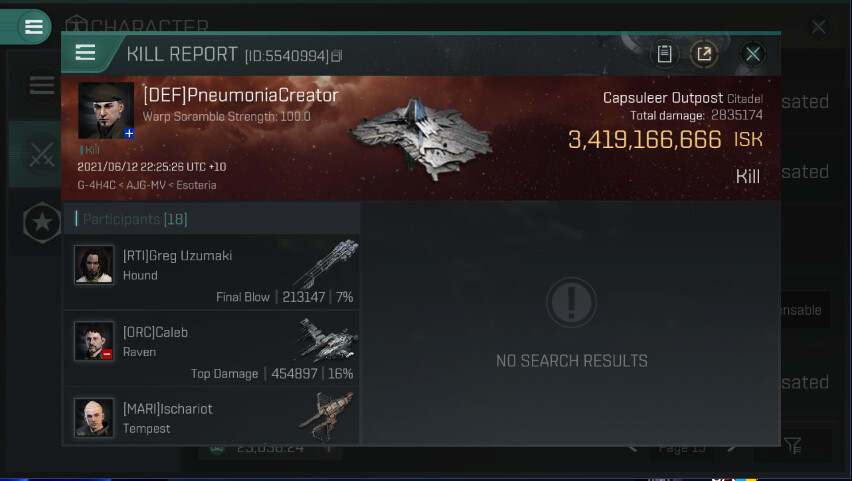Select the crossed swords sidebar tab
This screenshot has height=481, width=852.
[41, 155]
